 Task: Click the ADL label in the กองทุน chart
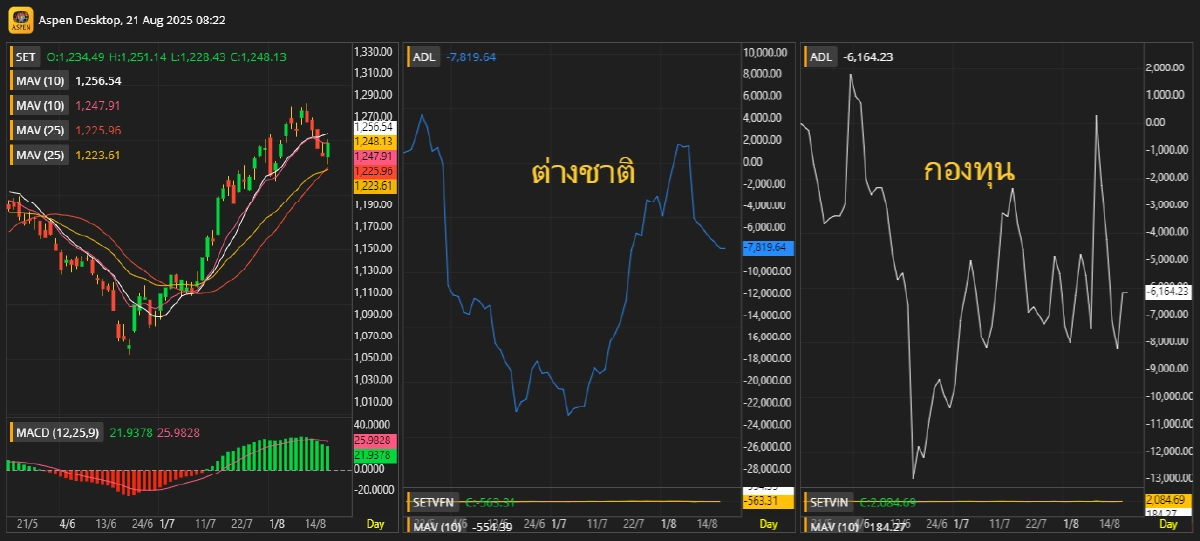(x=821, y=57)
